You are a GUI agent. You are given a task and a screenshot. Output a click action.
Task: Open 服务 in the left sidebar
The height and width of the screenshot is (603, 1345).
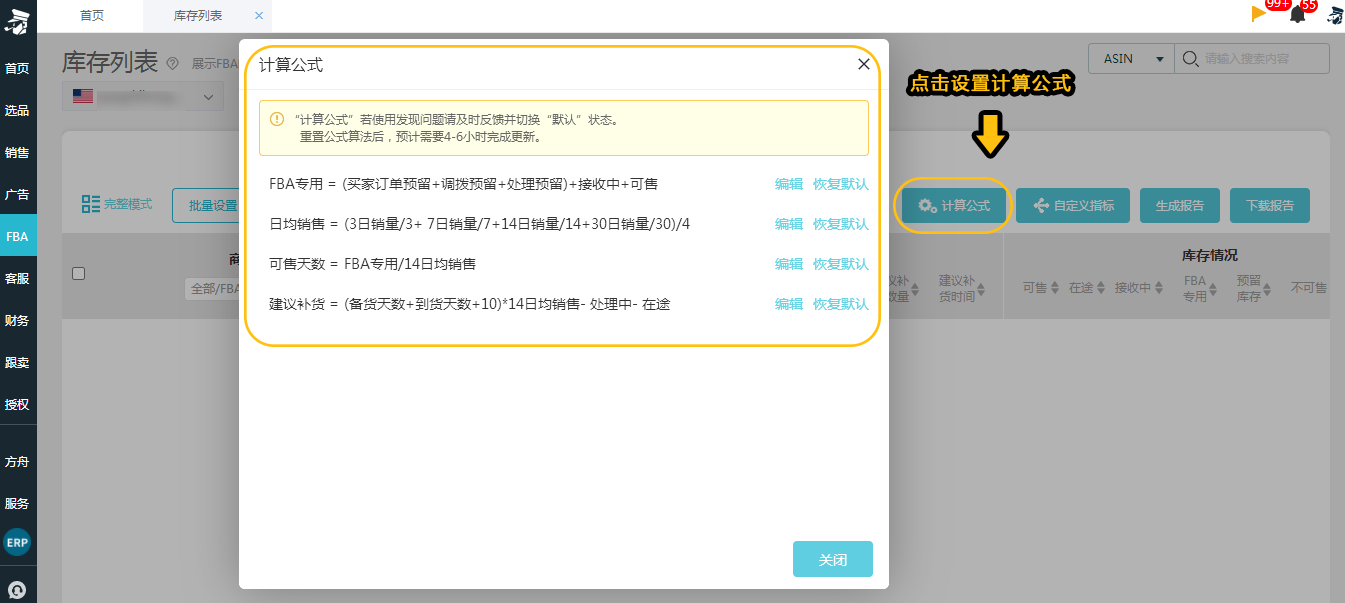coord(18,504)
